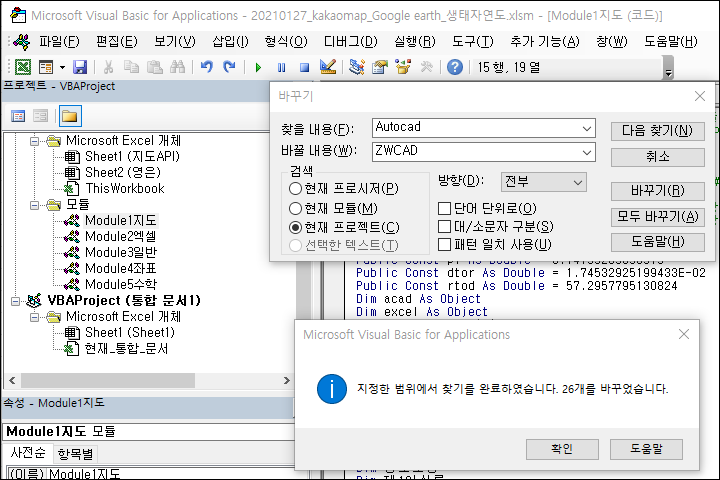Select Sheet1 (지도API) in project tree

coord(132,157)
